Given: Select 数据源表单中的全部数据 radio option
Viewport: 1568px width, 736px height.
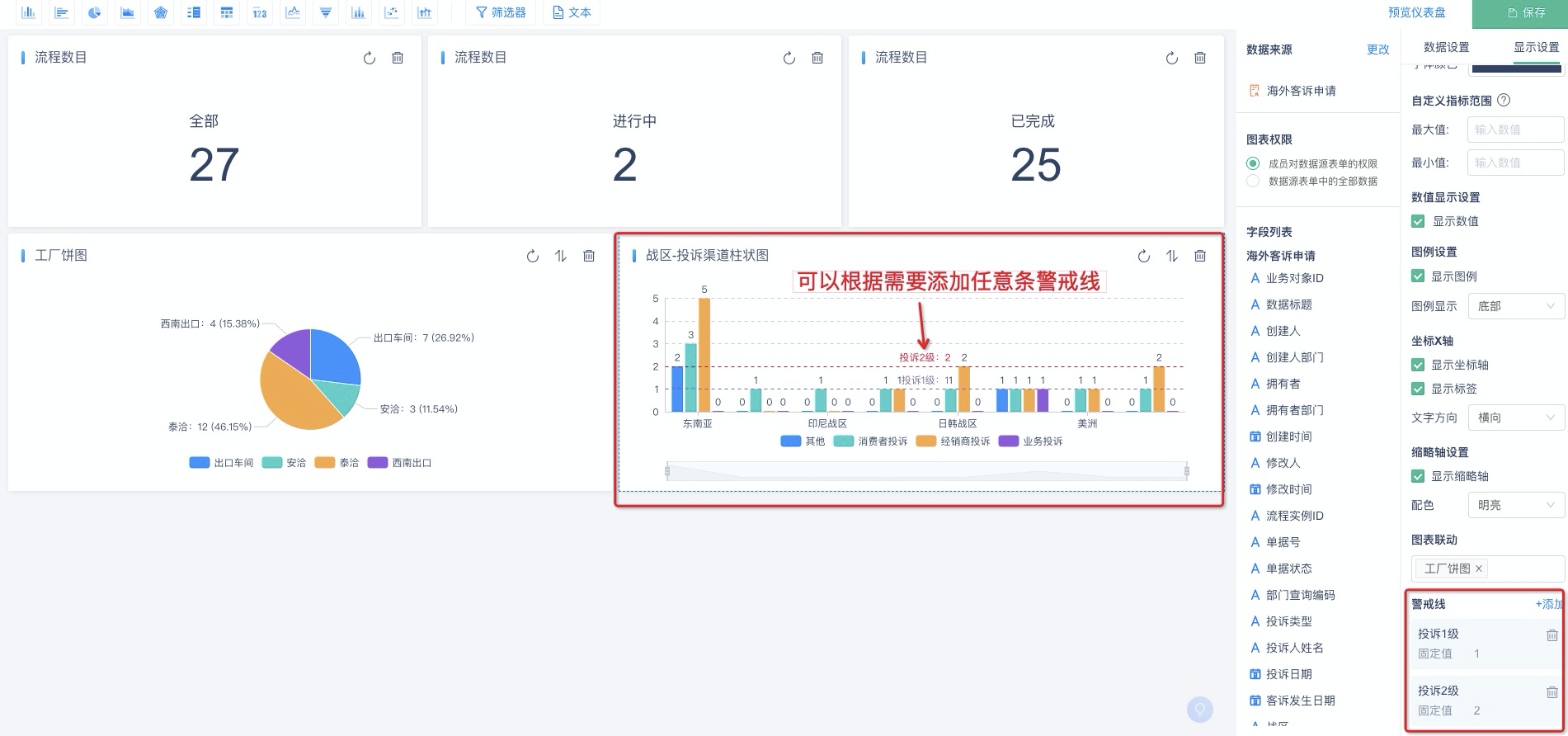Looking at the screenshot, I should point(1253,181).
